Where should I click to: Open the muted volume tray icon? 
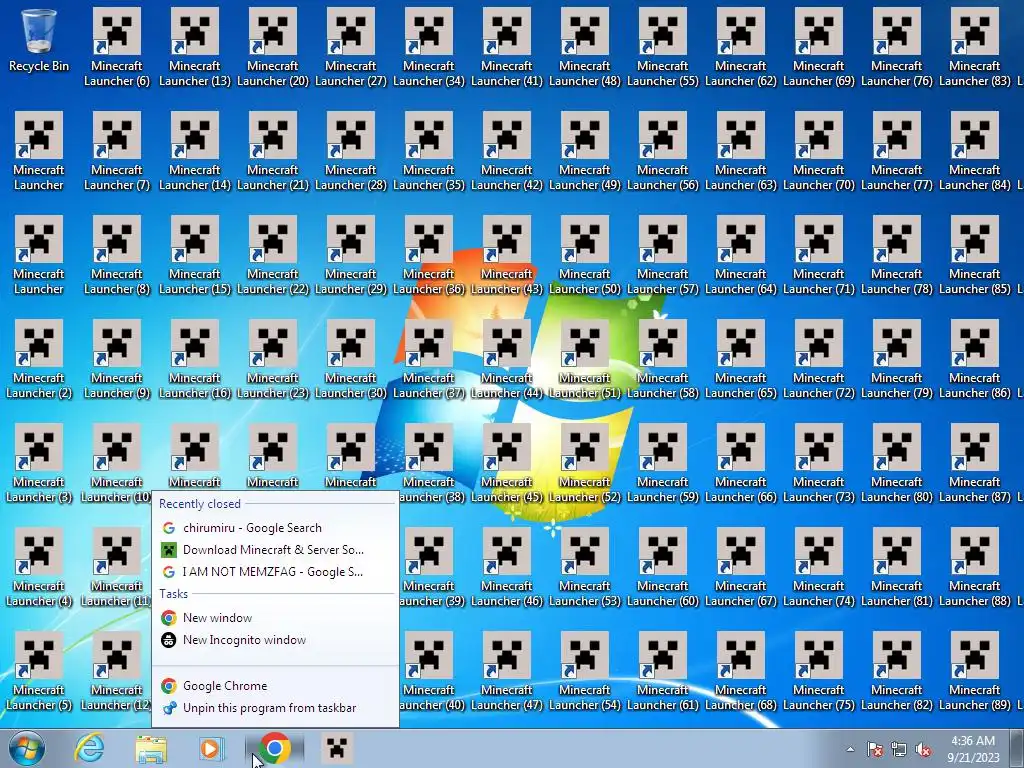[923, 750]
